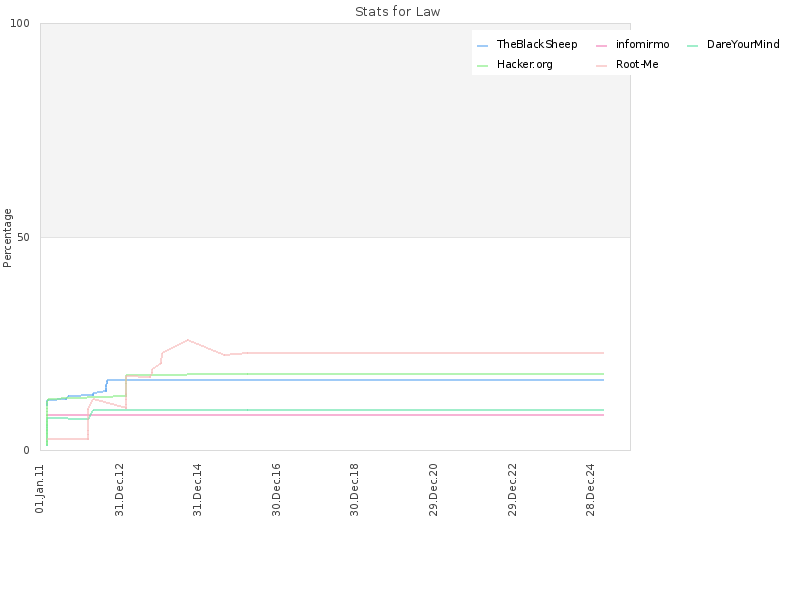The image size is (800, 600).
Task: Click the 28.Dec.24 x-axis date label
Action: pos(590,489)
